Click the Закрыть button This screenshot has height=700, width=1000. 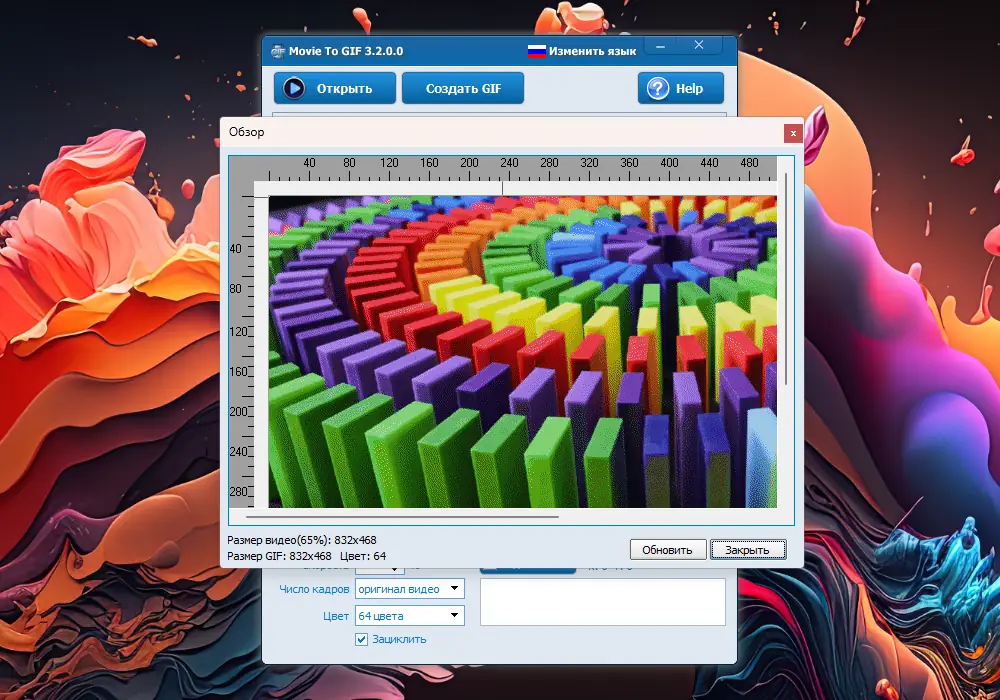(747, 550)
